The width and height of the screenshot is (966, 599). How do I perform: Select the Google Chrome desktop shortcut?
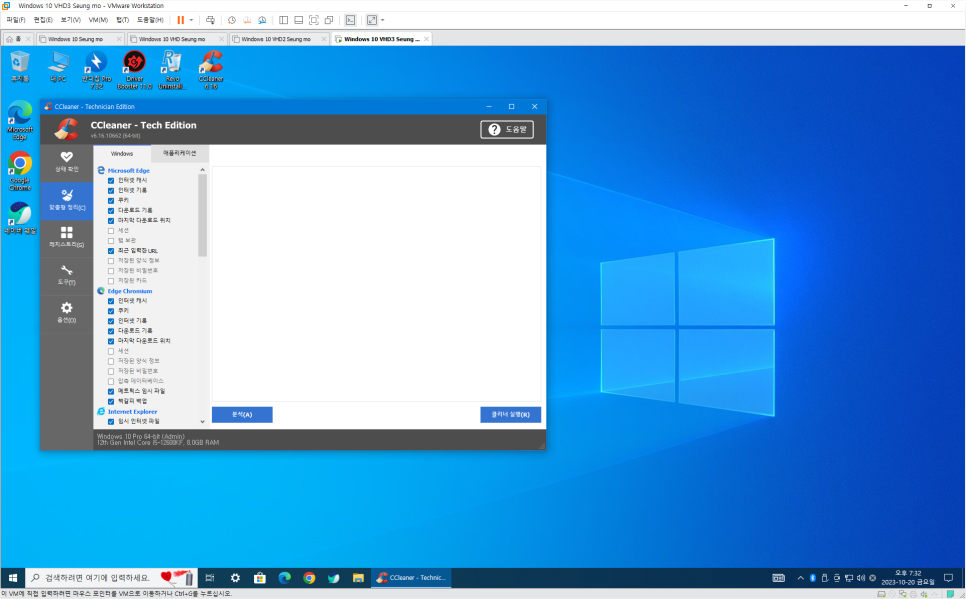20,171
